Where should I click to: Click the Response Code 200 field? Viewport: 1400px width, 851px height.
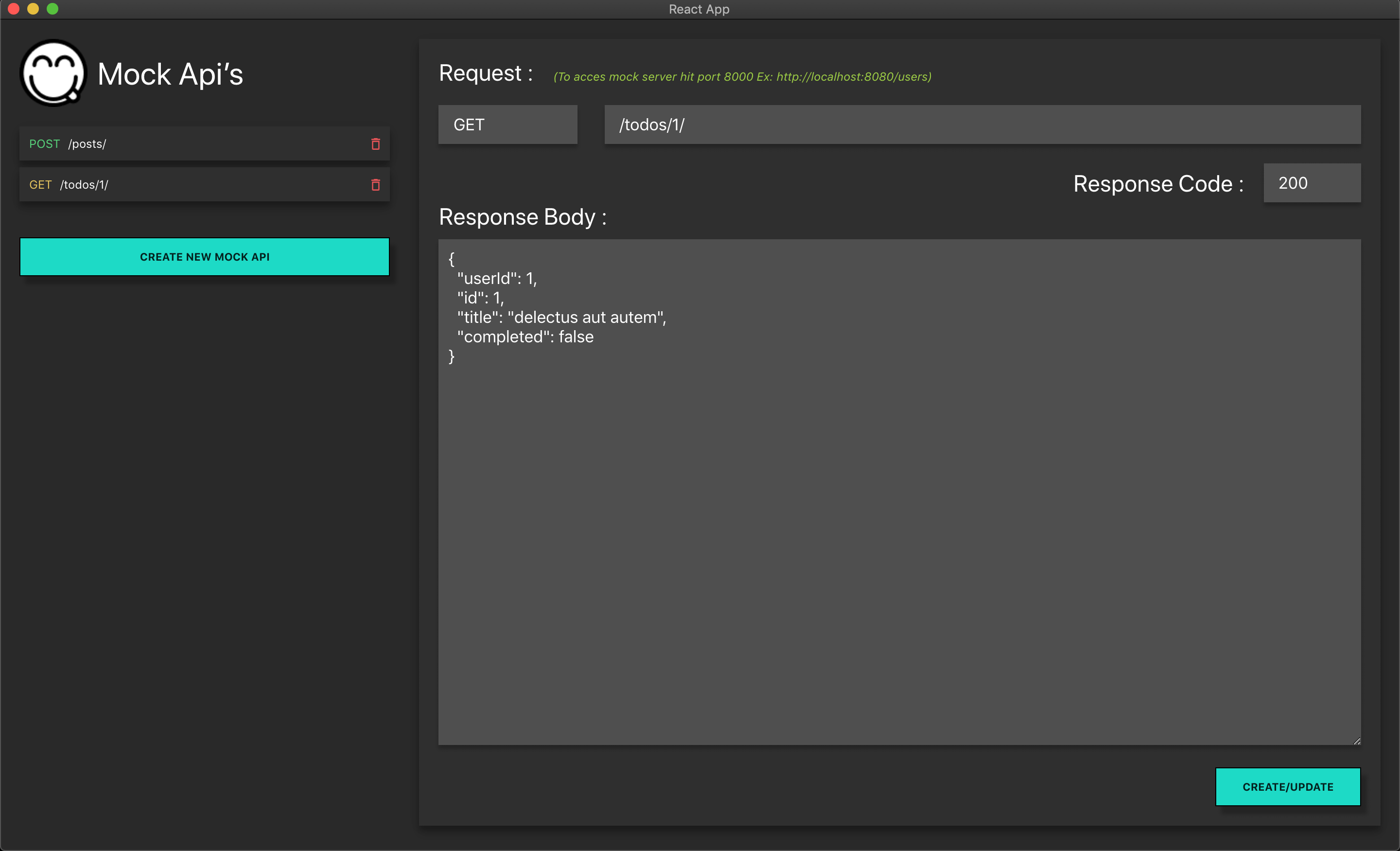coord(1312,183)
